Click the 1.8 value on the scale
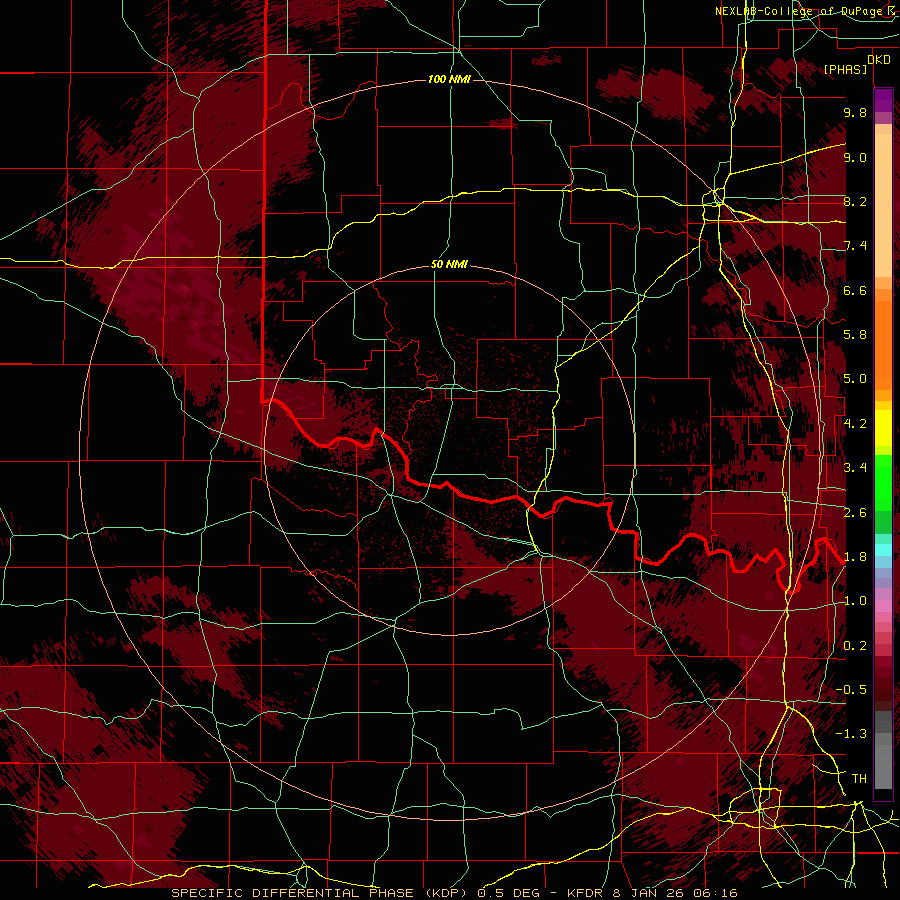This screenshot has width=900, height=900. [855, 557]
